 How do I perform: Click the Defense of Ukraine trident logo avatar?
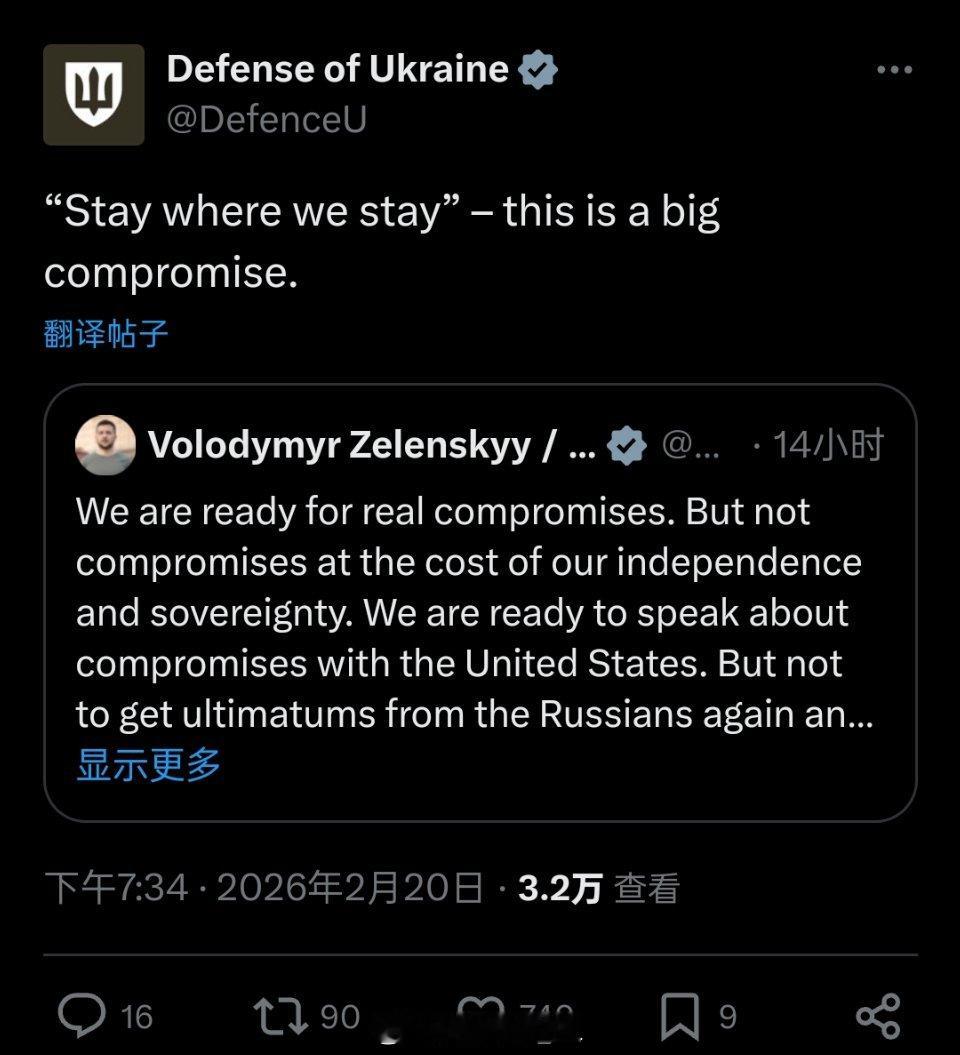pyautogui.click(x=96, y=96)
